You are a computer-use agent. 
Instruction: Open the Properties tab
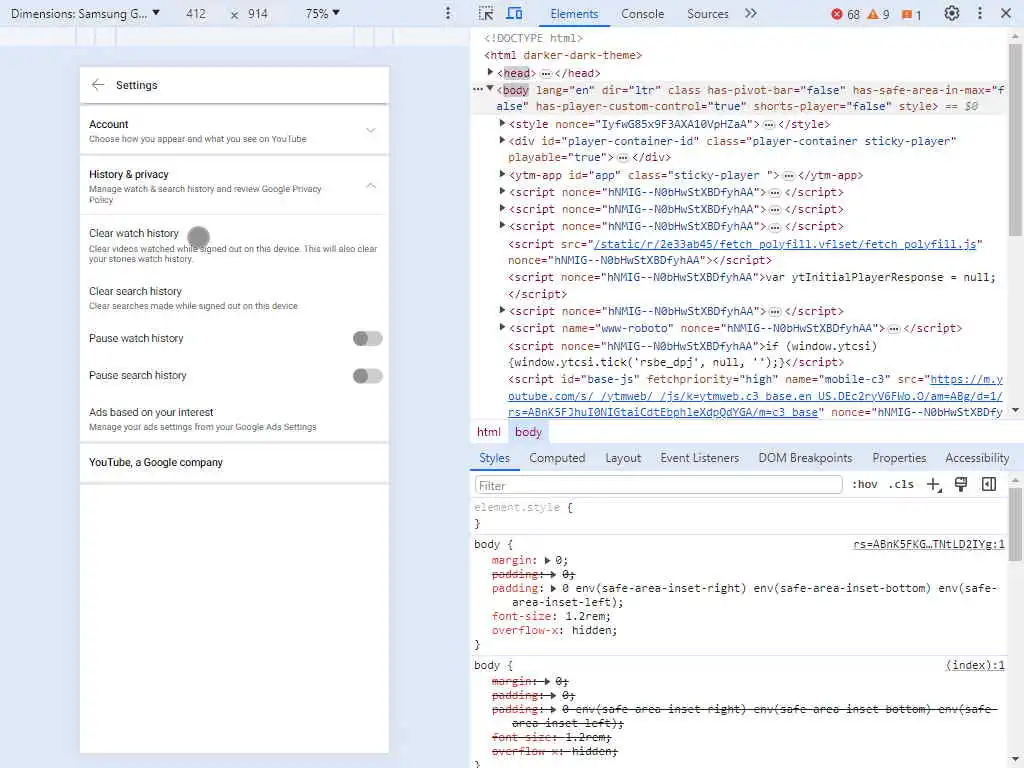899,458
